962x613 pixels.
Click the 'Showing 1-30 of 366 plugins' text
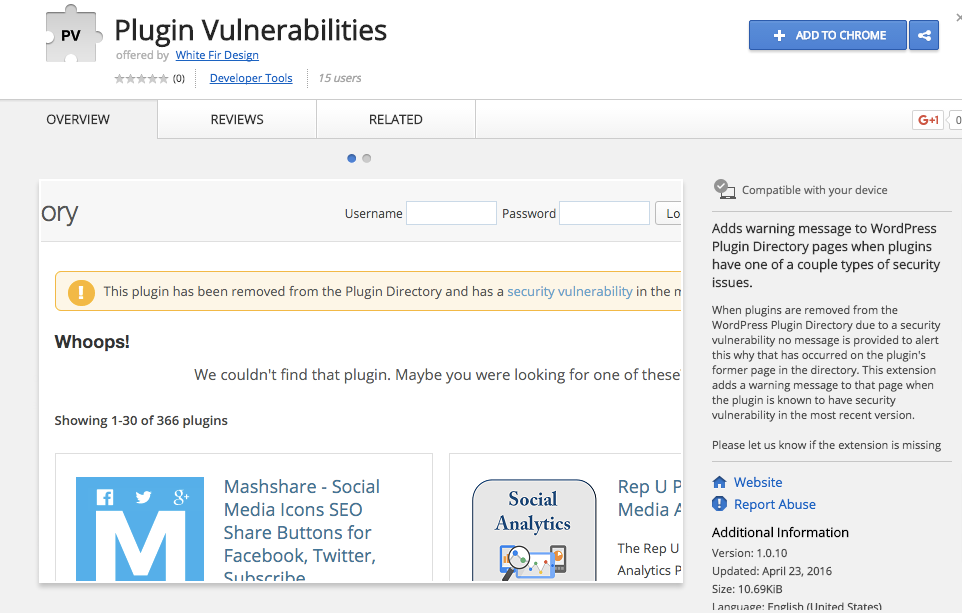coord(141,420)
